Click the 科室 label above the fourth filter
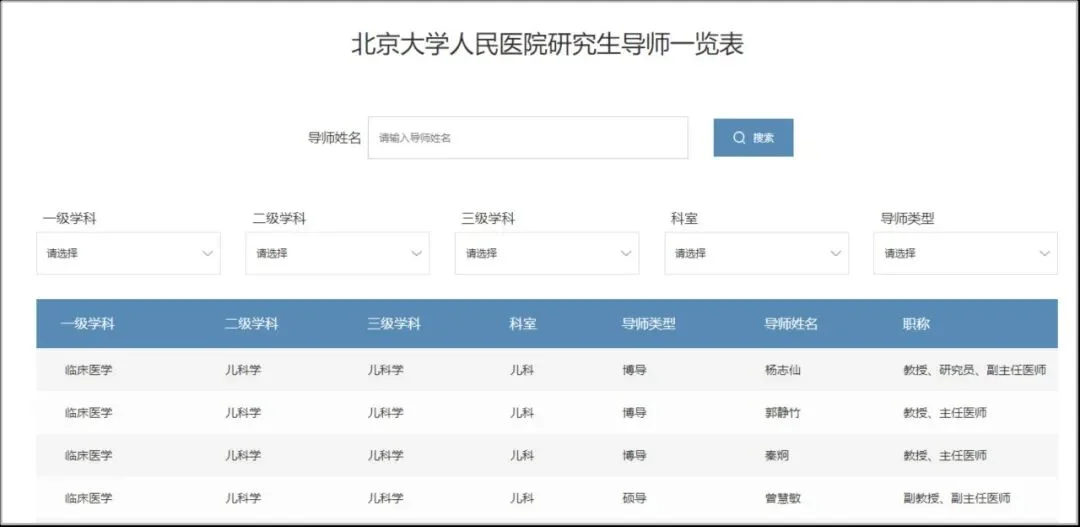1080x527 pixels. 684,219
